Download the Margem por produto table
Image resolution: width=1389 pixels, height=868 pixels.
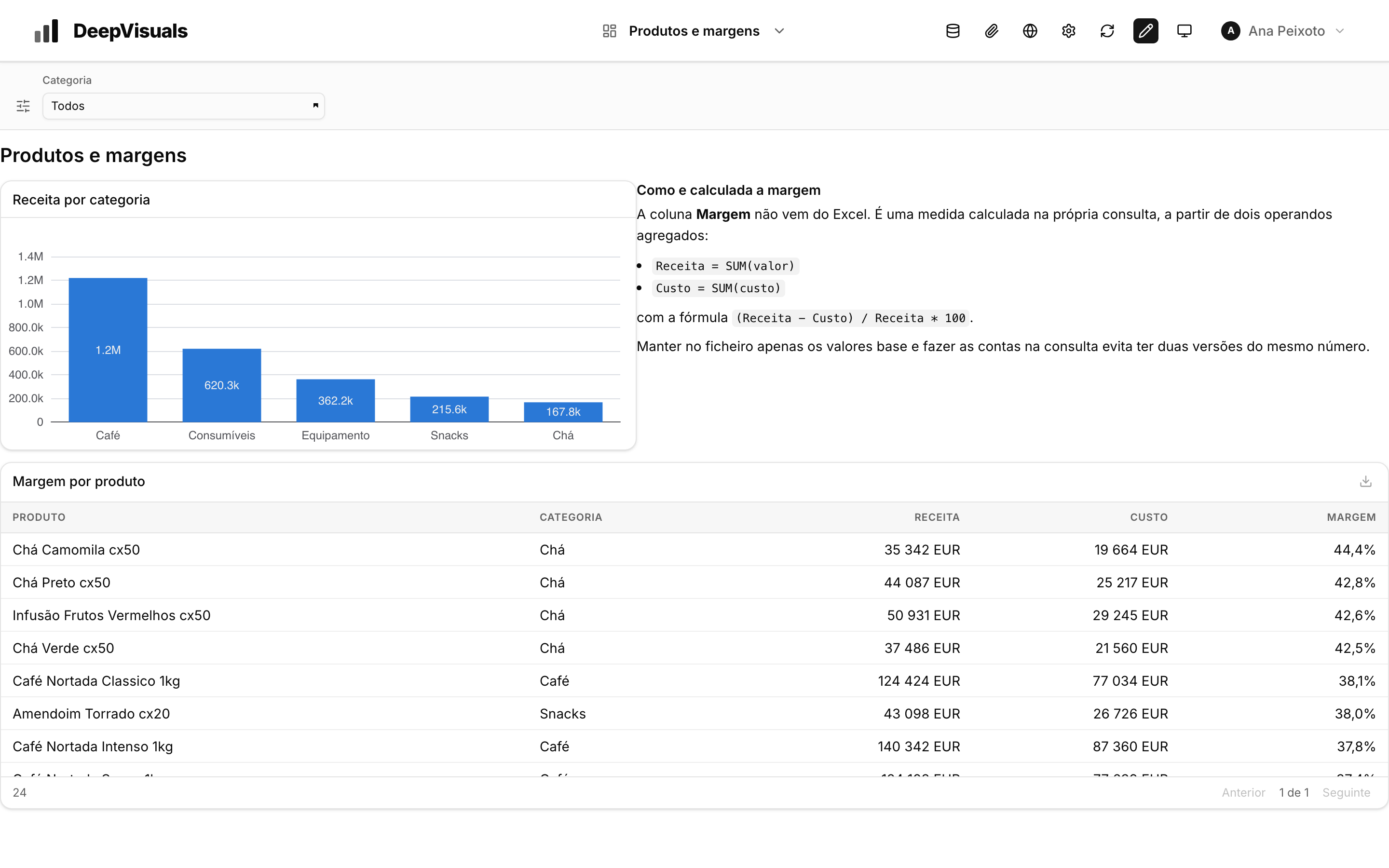point(1365,482)
